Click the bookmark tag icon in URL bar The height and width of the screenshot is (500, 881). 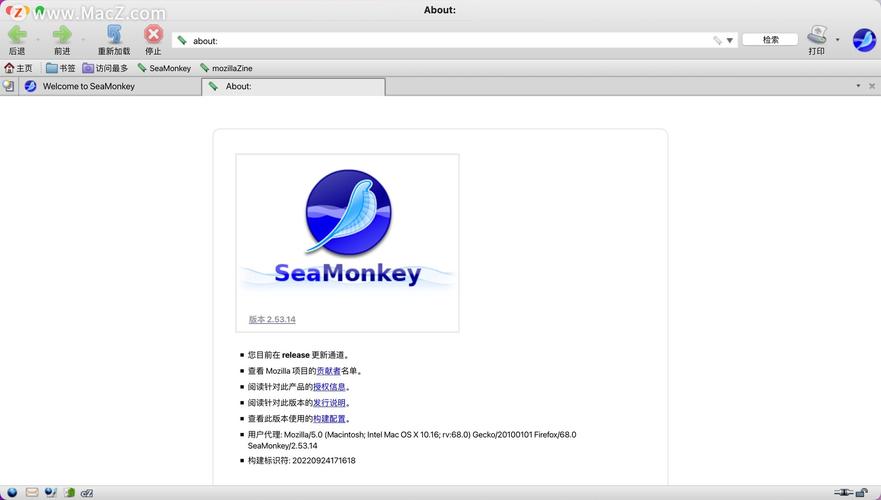coord(717,40)
